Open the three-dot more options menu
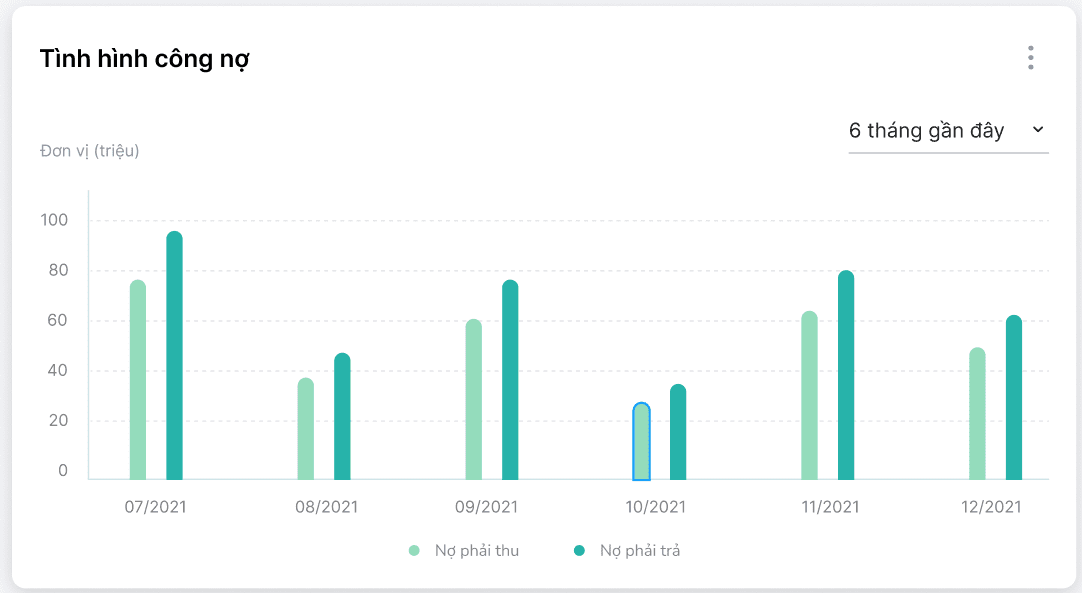This screenshot has width=1082, height=593. 1030,58
